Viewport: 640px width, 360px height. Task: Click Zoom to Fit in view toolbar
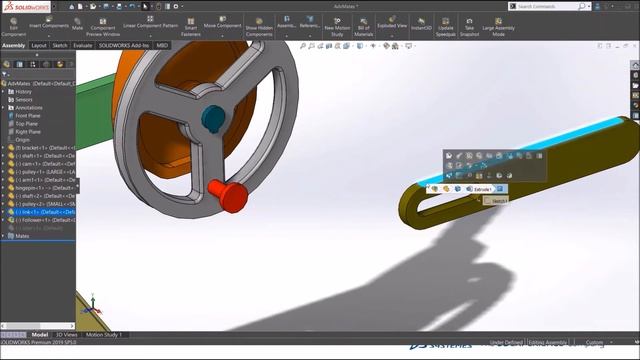tap(303, 46)
